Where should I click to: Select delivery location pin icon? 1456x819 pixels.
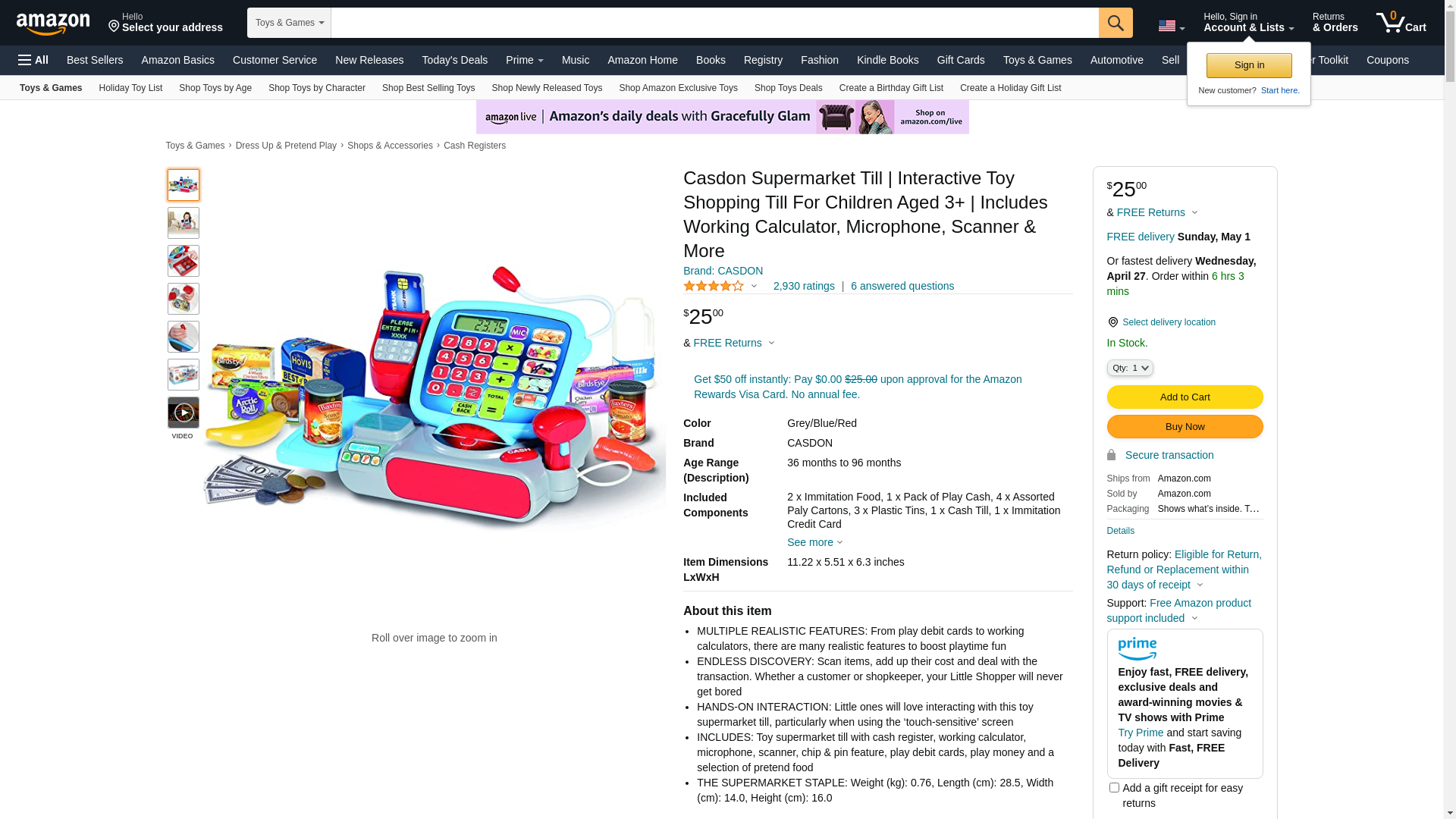click(1112, 322)
